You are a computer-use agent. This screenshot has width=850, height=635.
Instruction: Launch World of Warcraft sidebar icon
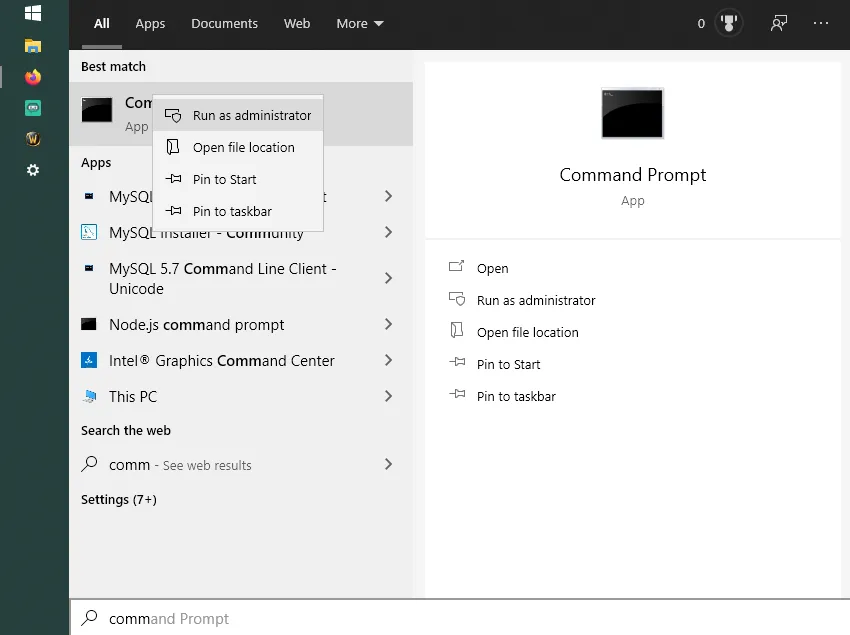[33, 139]
